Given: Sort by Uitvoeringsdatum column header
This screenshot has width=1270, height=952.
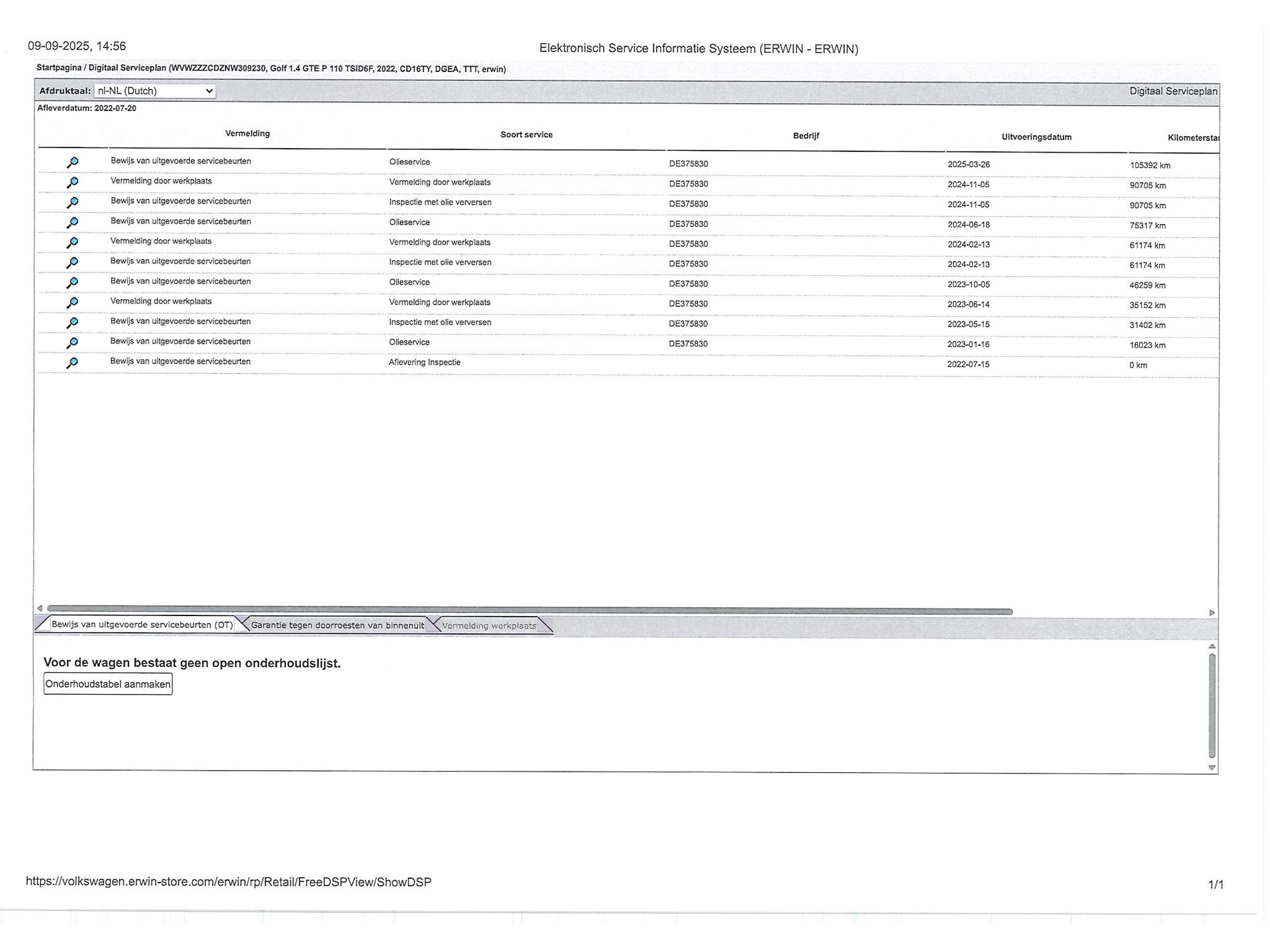Looking at the screenshot, I should (x=1036, y=137).
